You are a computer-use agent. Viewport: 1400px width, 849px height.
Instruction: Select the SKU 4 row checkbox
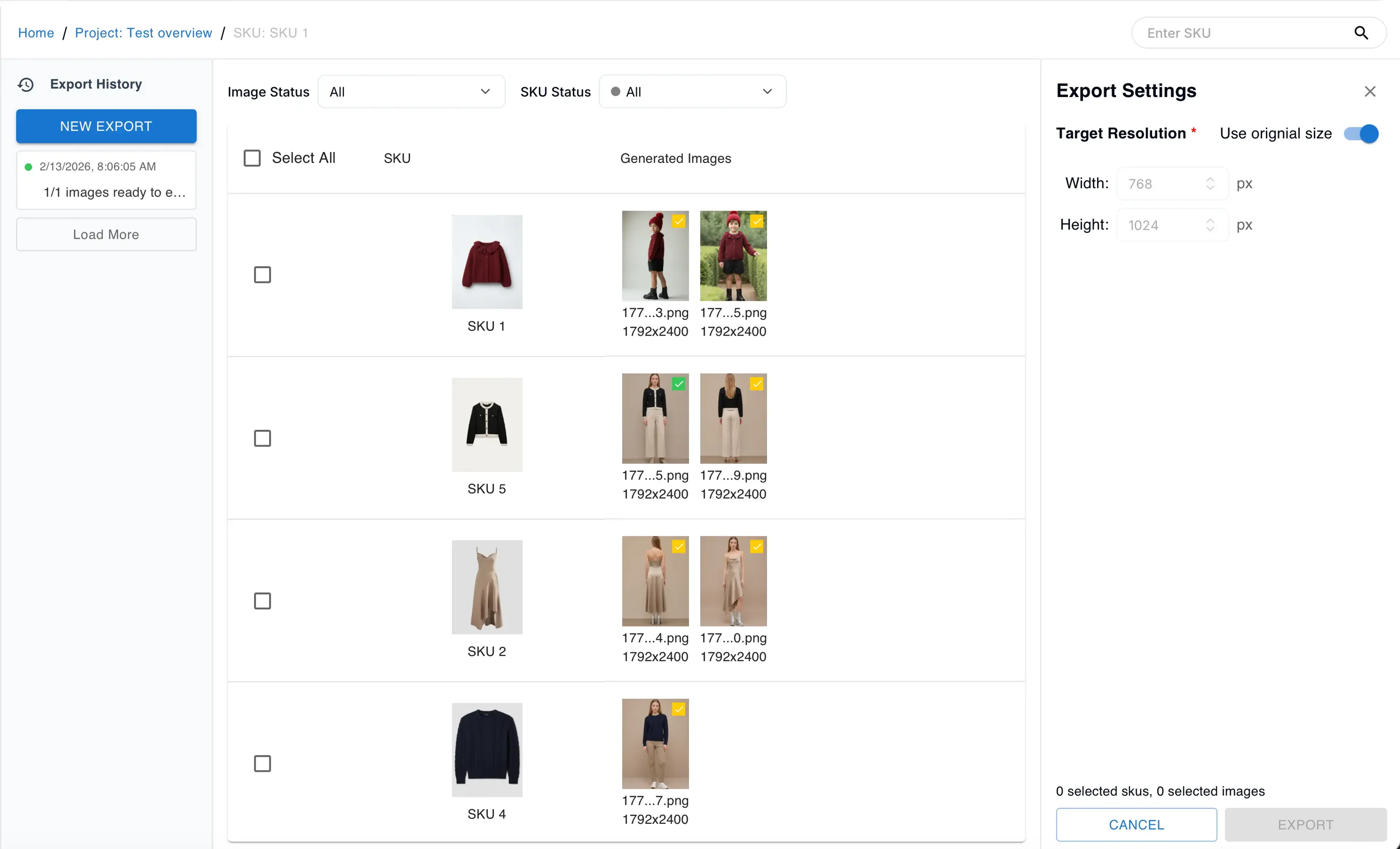tap(262, 764)
